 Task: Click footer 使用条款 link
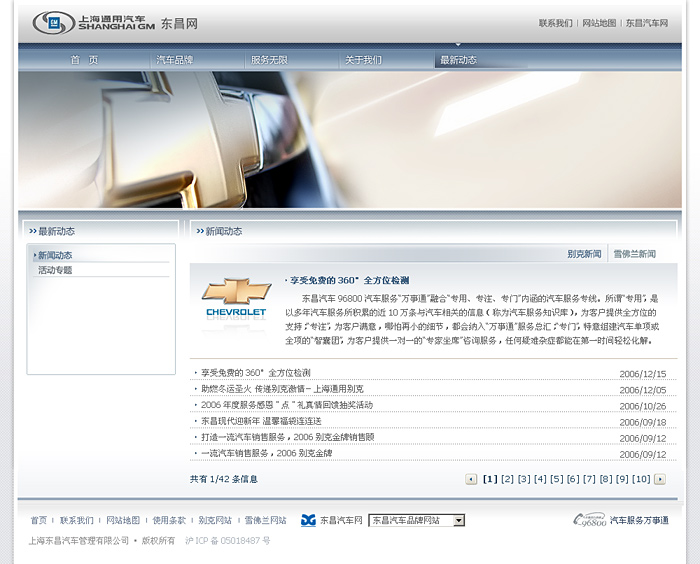coord(169,520)
